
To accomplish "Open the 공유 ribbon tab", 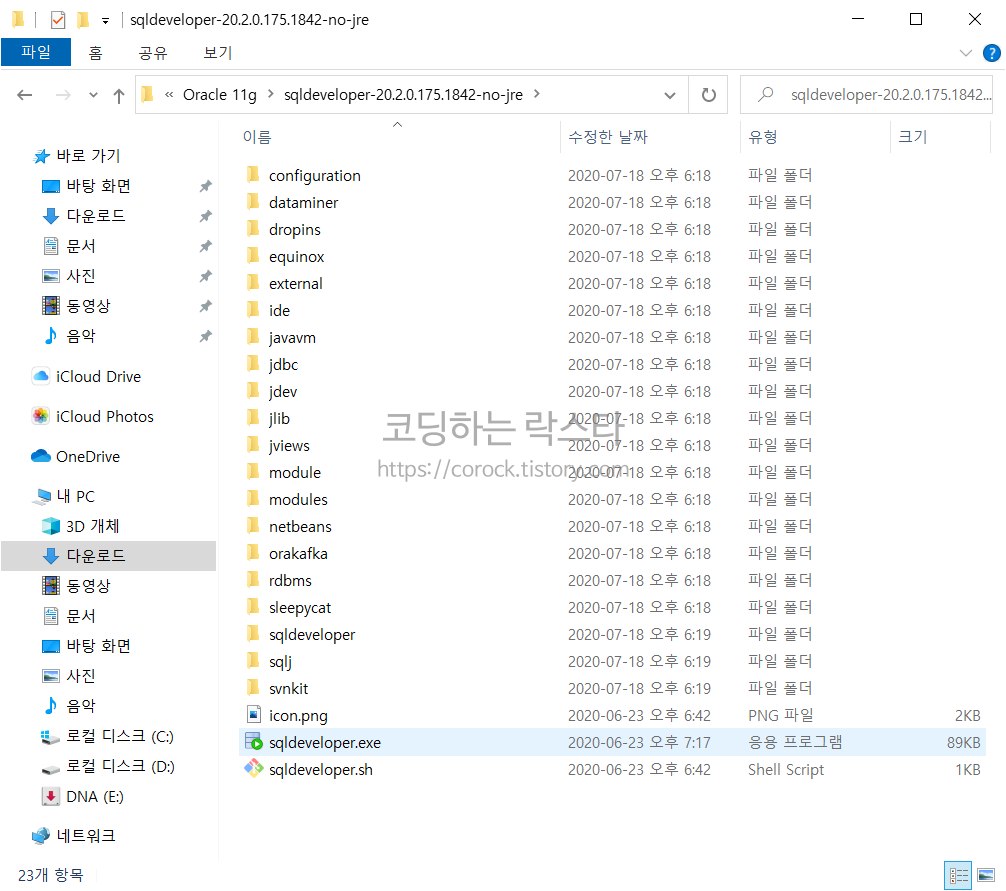I will click(x=153, y=53).
